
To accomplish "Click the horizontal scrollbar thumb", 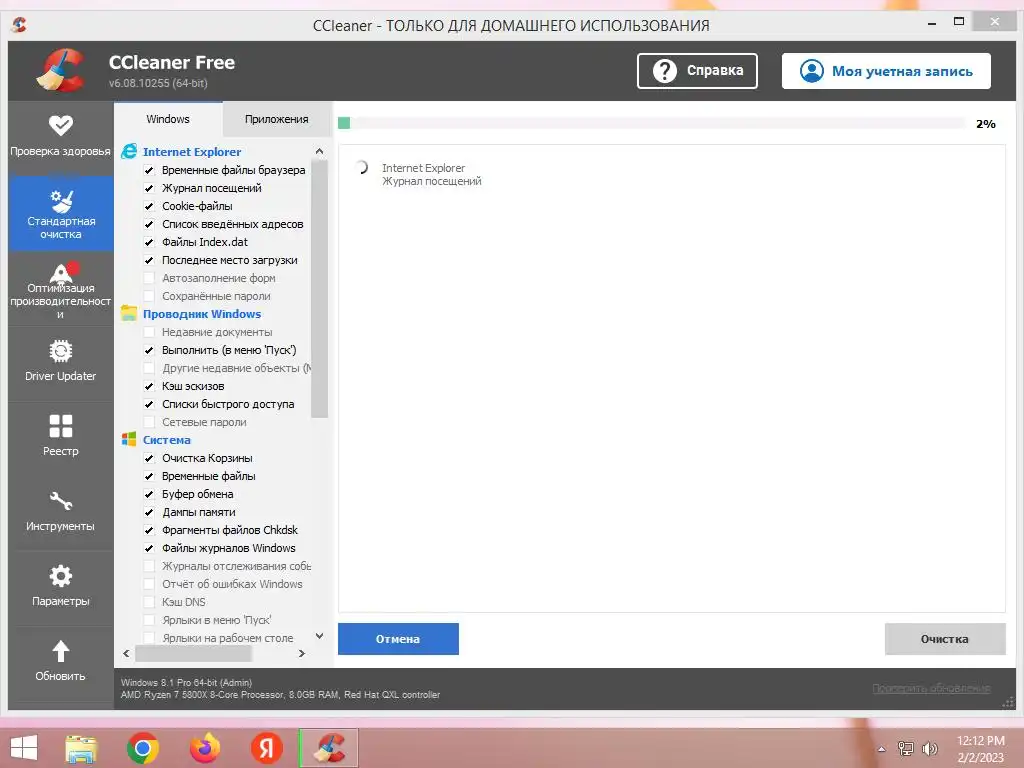I will 193,653.
